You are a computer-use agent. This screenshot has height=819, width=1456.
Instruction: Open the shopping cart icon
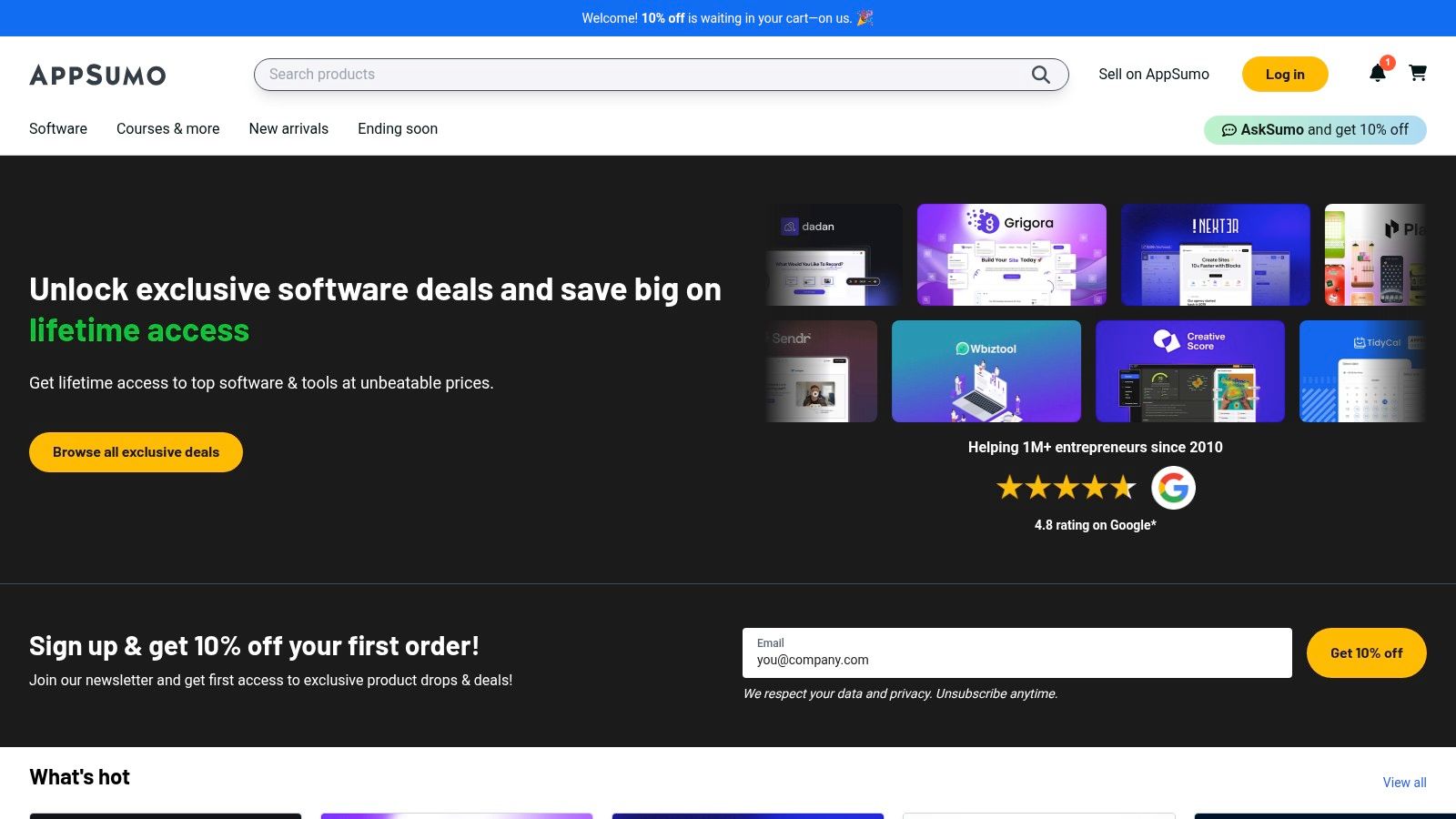1418,73
